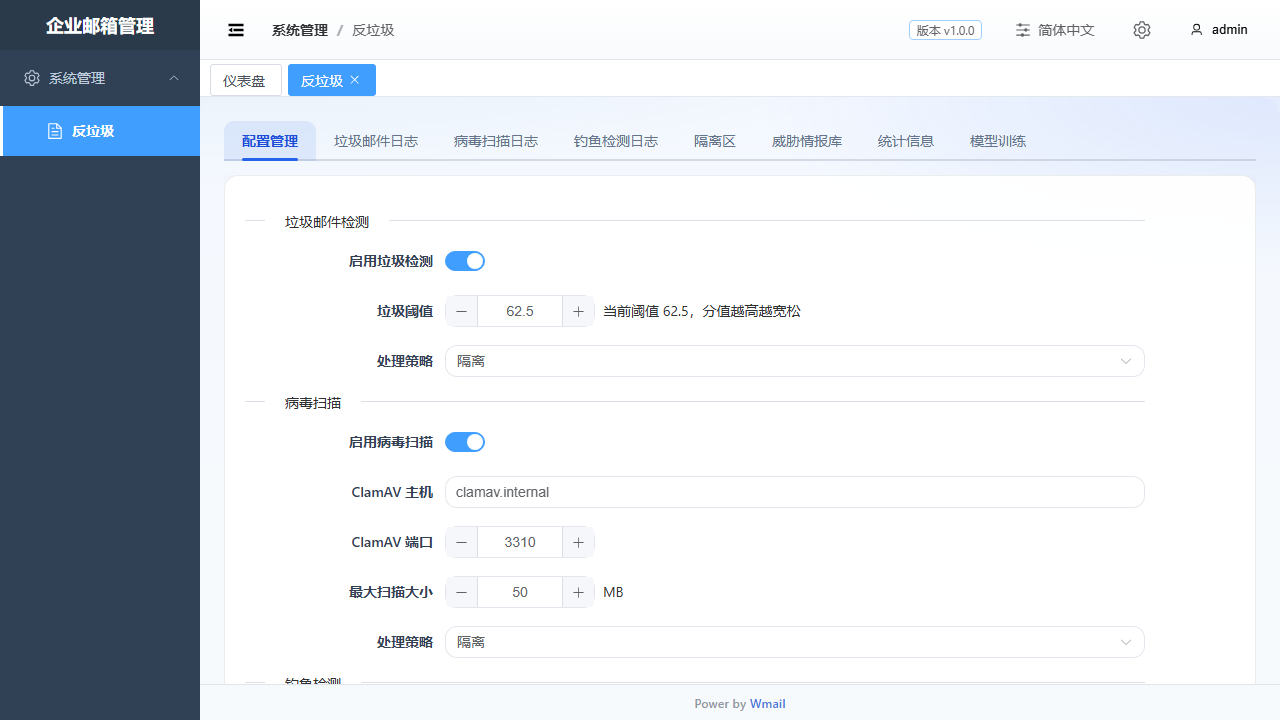Click the ClamAV 端口 number field

(x=520, y=542)
